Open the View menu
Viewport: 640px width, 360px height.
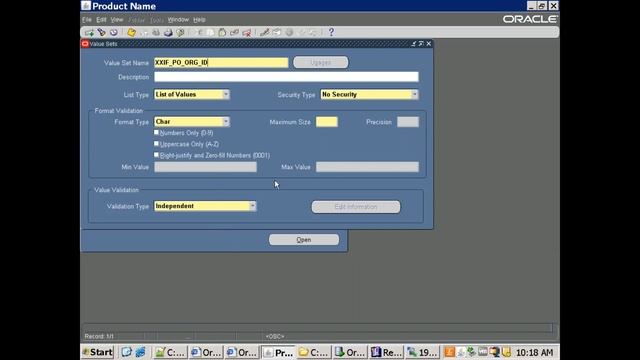click(x=117, y=20)
